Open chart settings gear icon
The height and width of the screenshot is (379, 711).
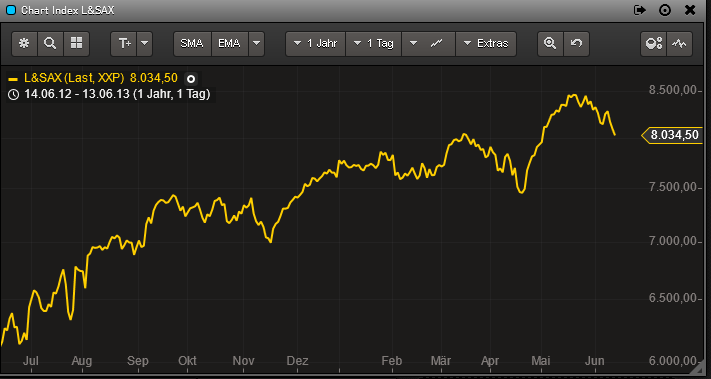click(24, 44)
